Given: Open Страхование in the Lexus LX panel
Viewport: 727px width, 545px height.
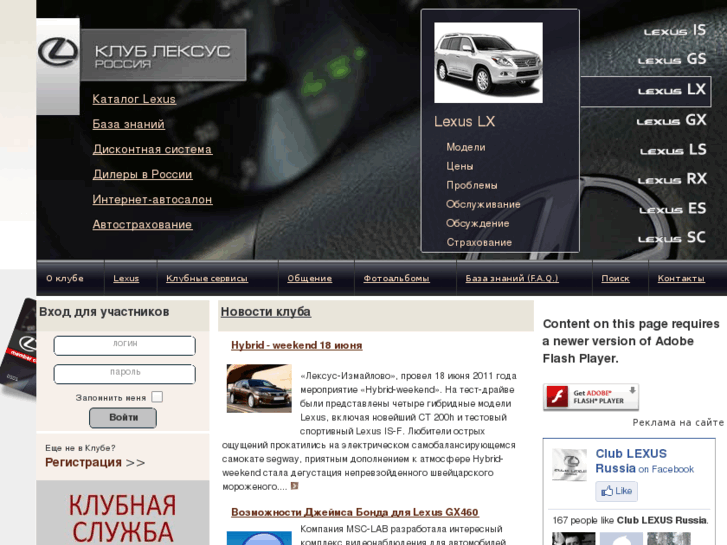Looking at the screenshot, I should coord(479,242).
